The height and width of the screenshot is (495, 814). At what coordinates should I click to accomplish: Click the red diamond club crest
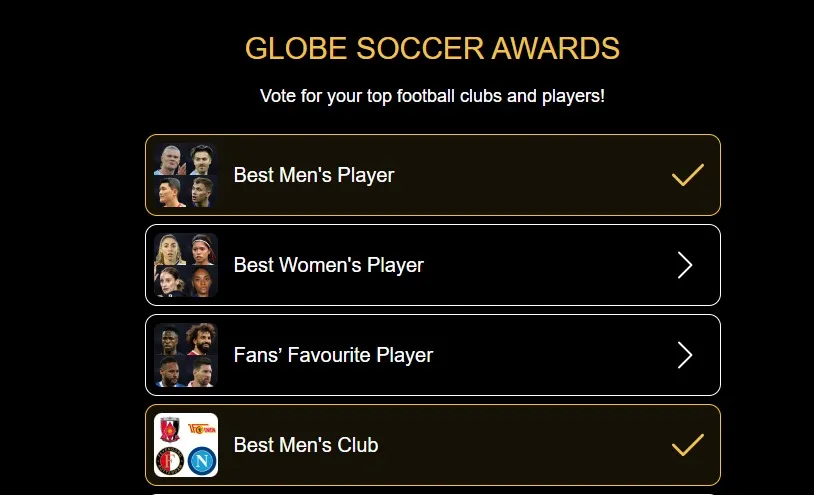tap(170, 430)
